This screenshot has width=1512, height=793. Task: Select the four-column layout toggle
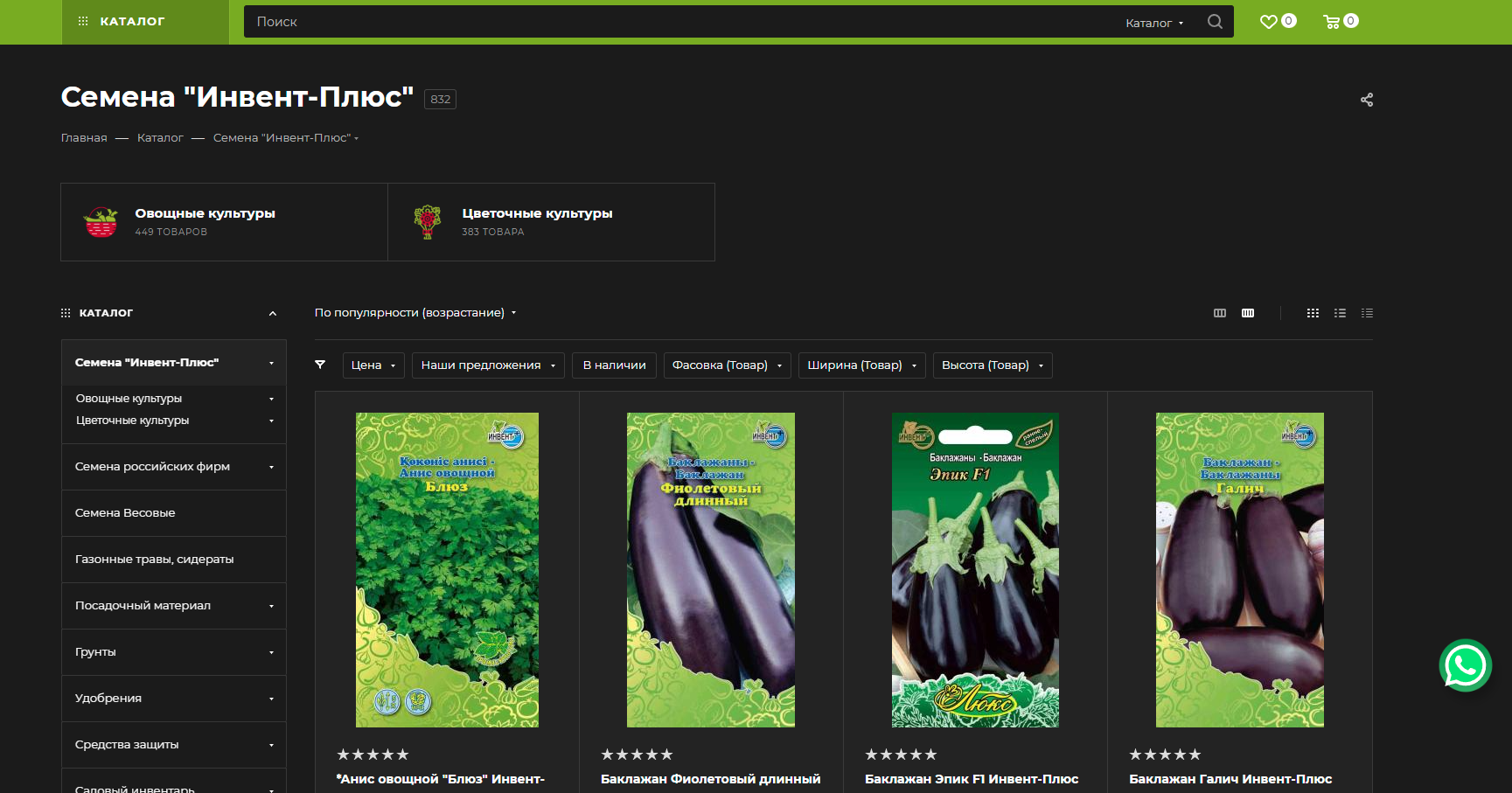tap(1248, 313)
